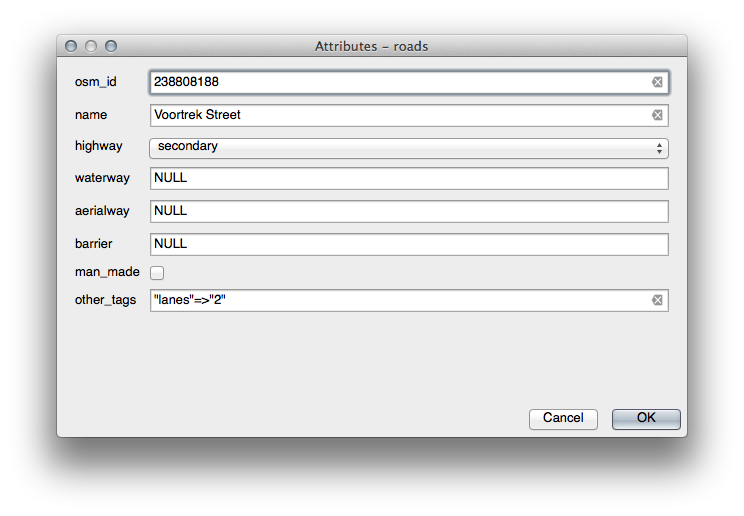Focus the aerialway input field
This screenshot has height=516, width=744.
[x=408, y=211]
